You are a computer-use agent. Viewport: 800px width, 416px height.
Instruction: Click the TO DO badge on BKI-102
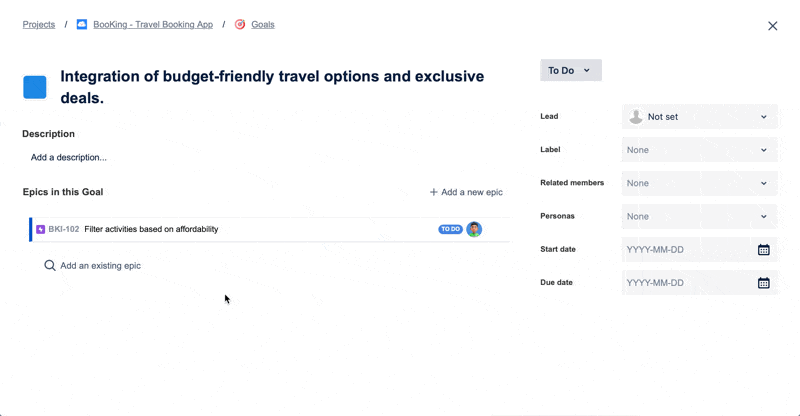pos(450,229)
